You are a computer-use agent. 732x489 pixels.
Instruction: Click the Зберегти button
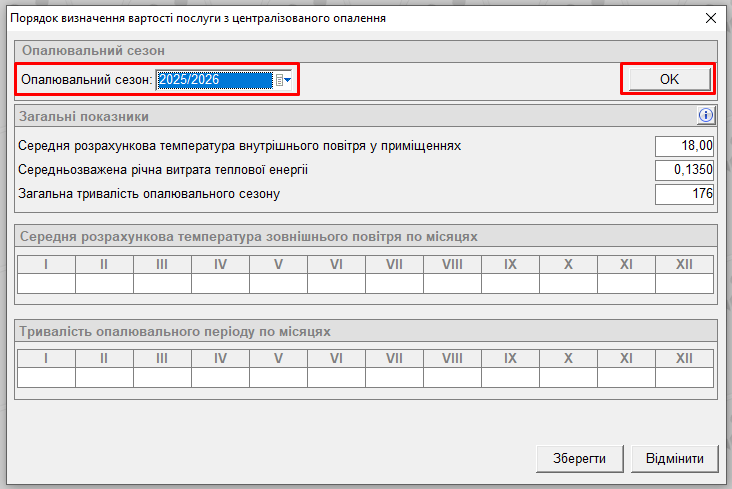(x=579, y=459)
